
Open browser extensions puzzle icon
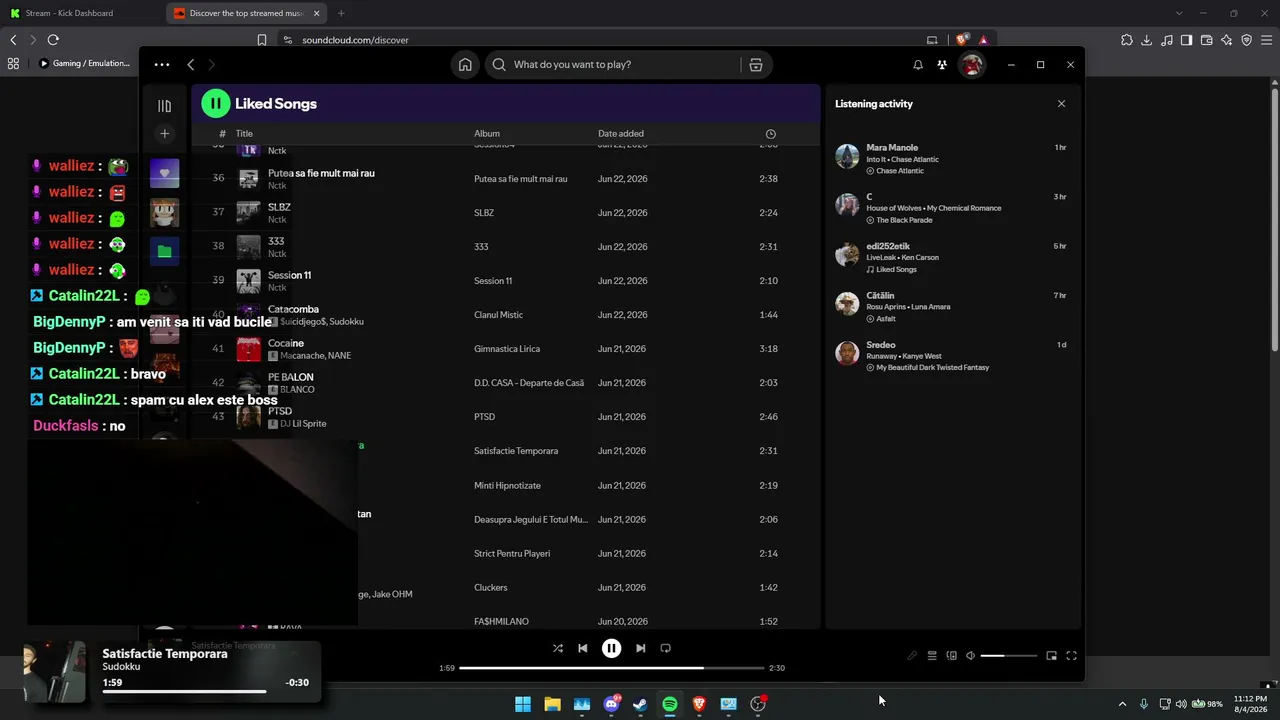(1127, 40)
